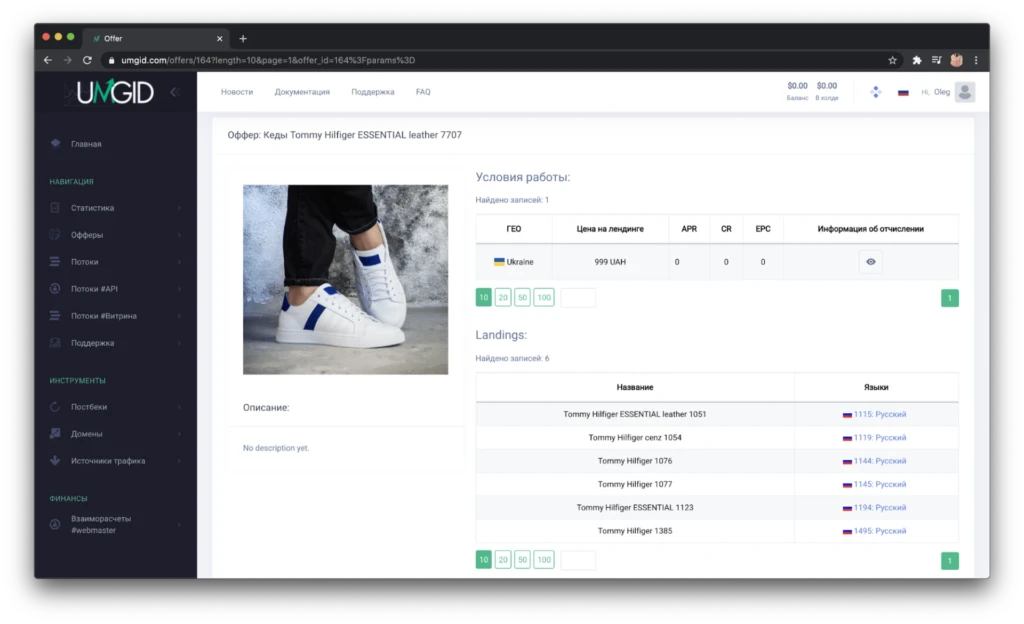Expand the Потоки submenu arrow
The height and width of the screenshot is (624, 1024).
180,262
